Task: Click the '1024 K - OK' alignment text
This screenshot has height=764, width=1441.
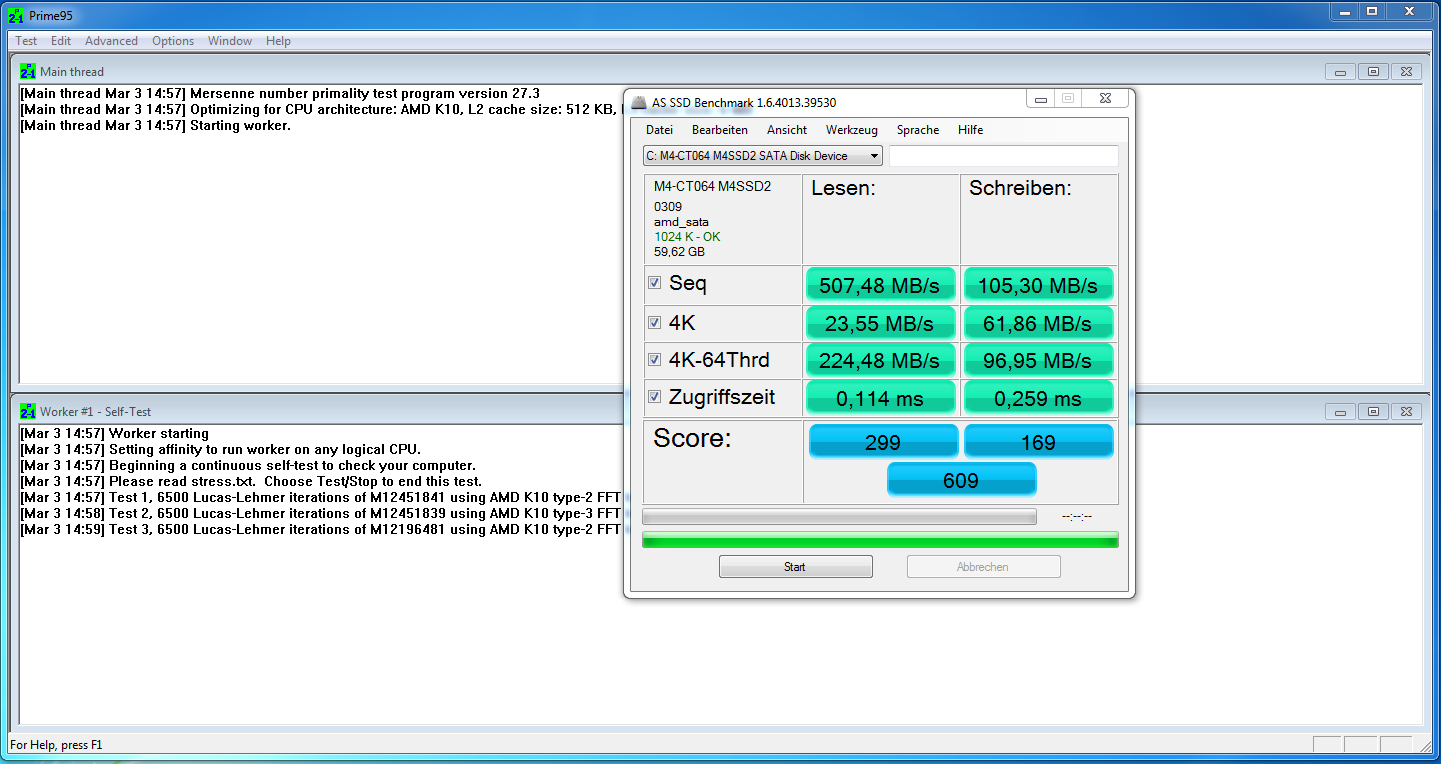Action: [x=687, y=237]
